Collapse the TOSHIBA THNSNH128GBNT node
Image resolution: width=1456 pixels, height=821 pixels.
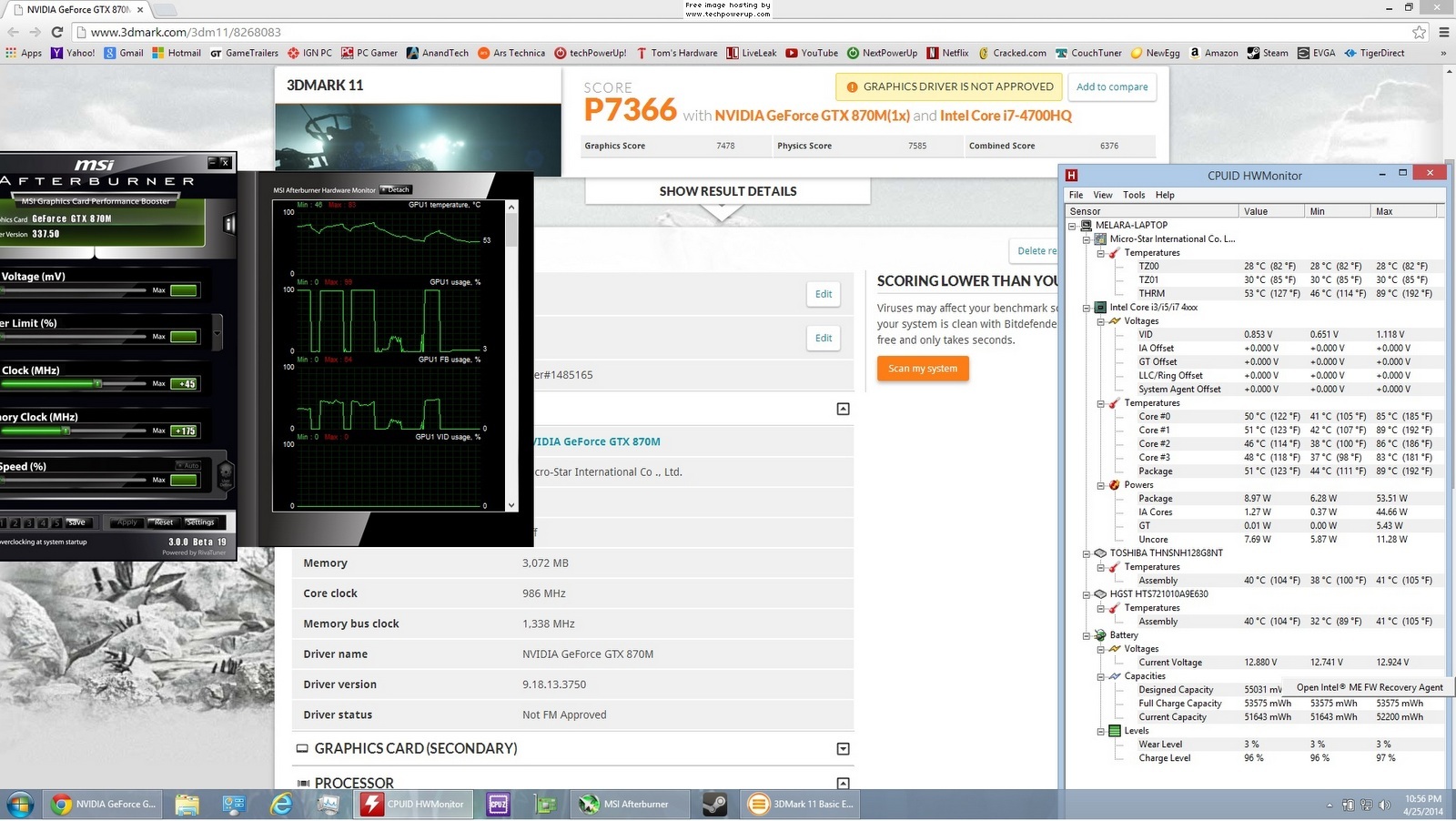pyautogui.click(x=1086, y=553)
